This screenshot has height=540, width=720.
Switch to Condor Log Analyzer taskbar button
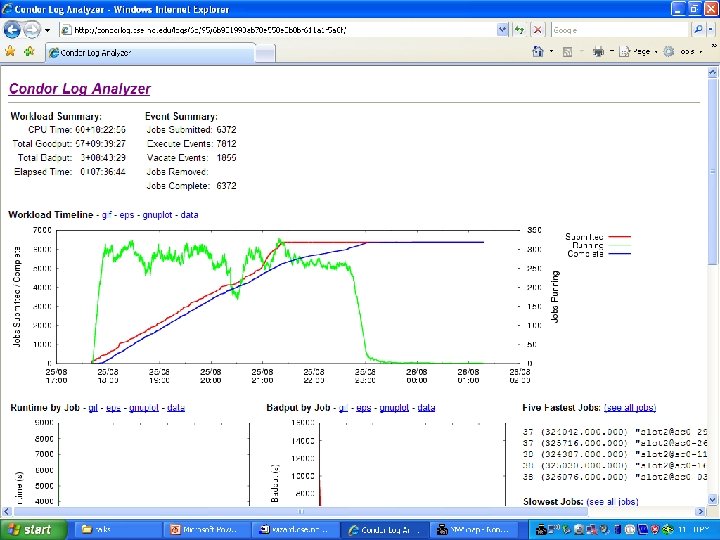click(x=386, y=529)
